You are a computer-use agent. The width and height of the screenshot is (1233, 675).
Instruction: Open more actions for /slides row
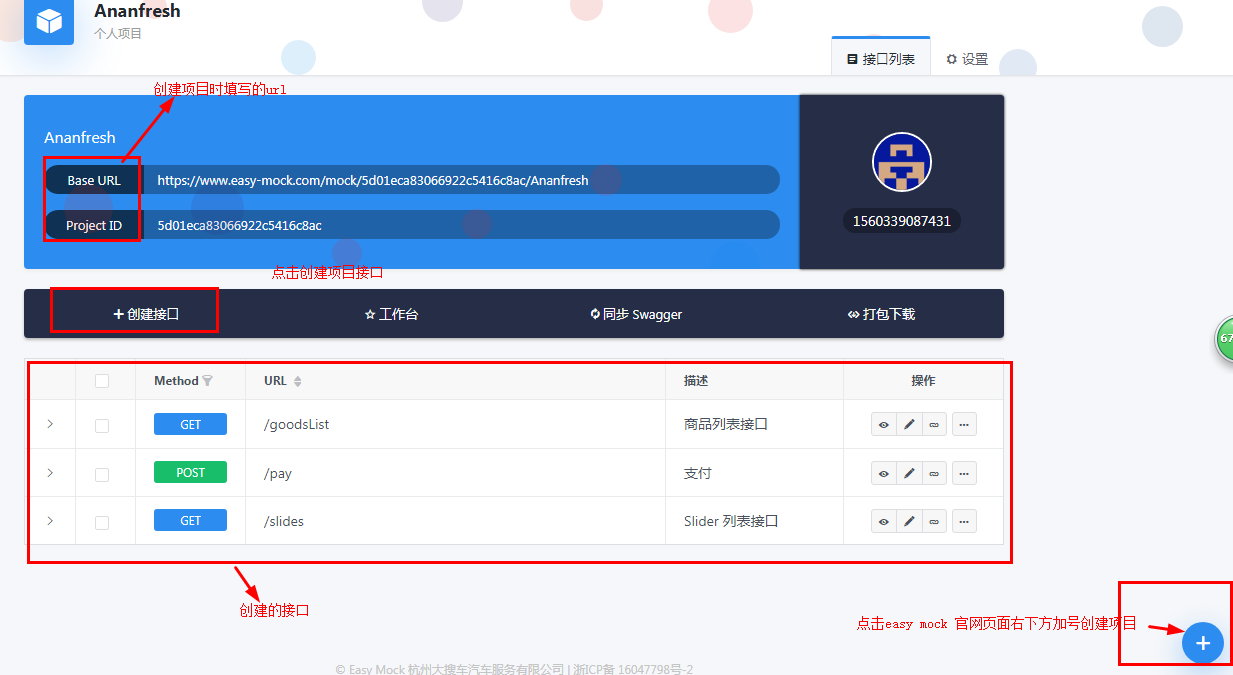(x=964, y=521)
